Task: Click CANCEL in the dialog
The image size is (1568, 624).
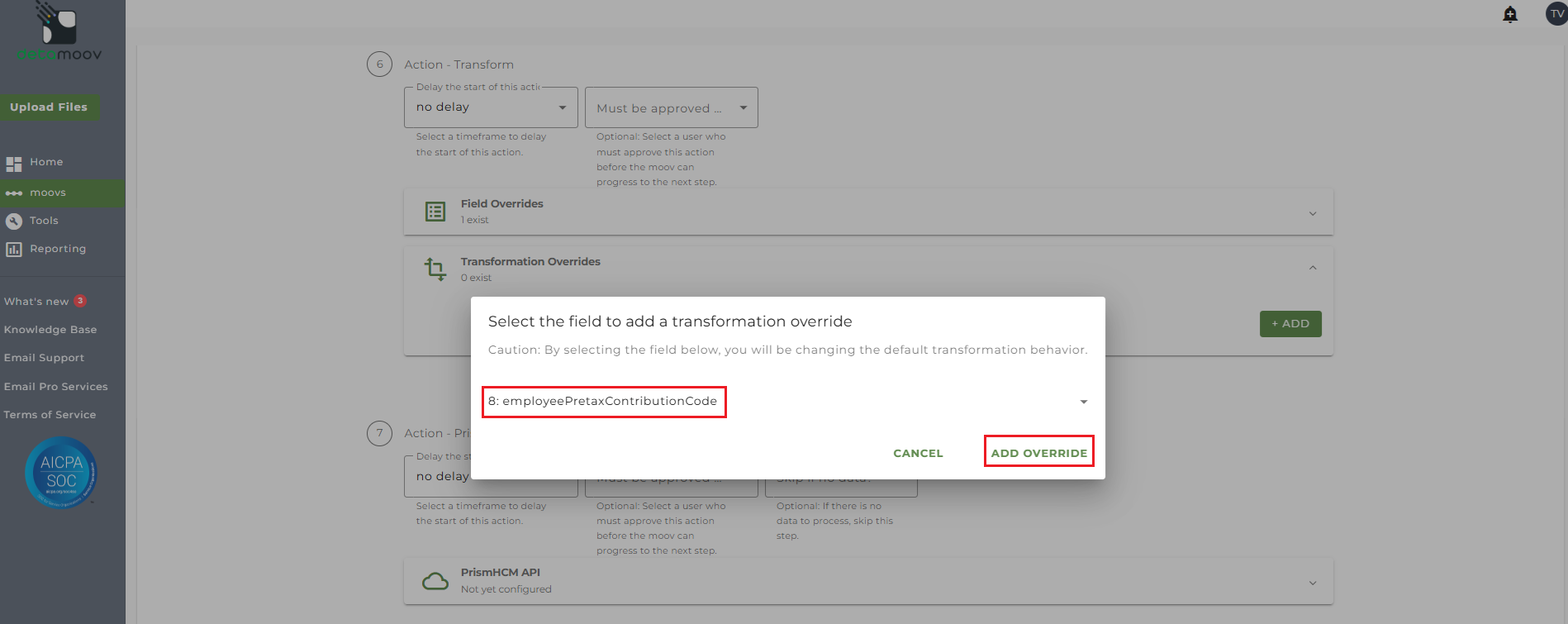Action: pos(918,453)
